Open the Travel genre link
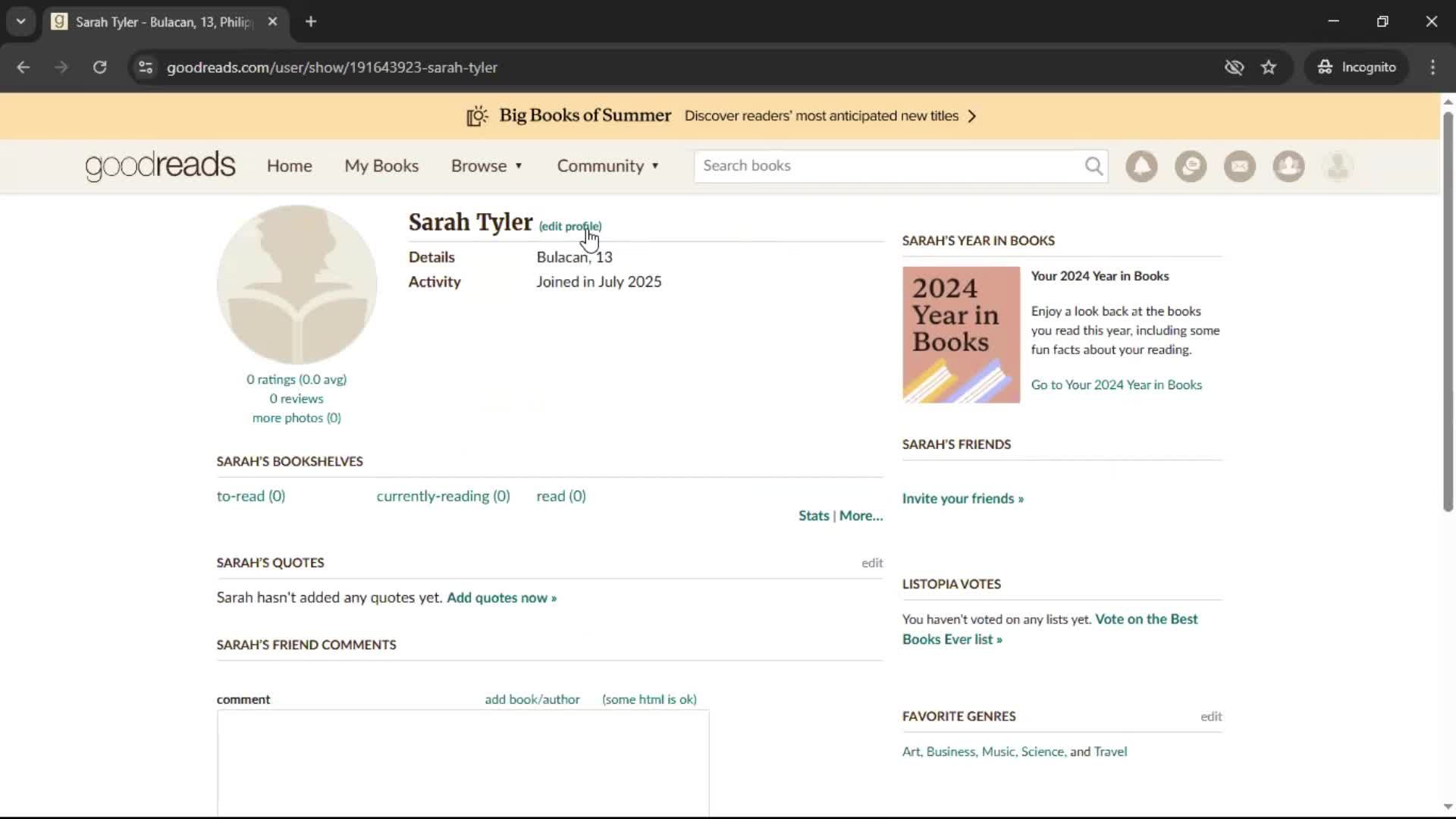This screenshot has height=819, width=1456. [x=1110, y=752]
